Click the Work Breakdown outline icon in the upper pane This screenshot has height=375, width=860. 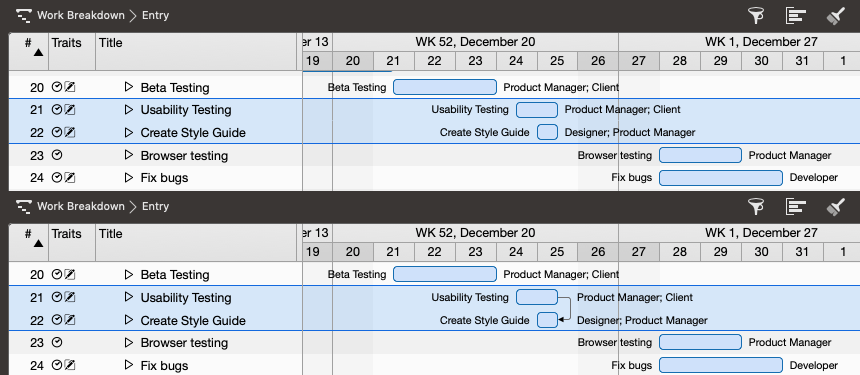coord(24,15)
